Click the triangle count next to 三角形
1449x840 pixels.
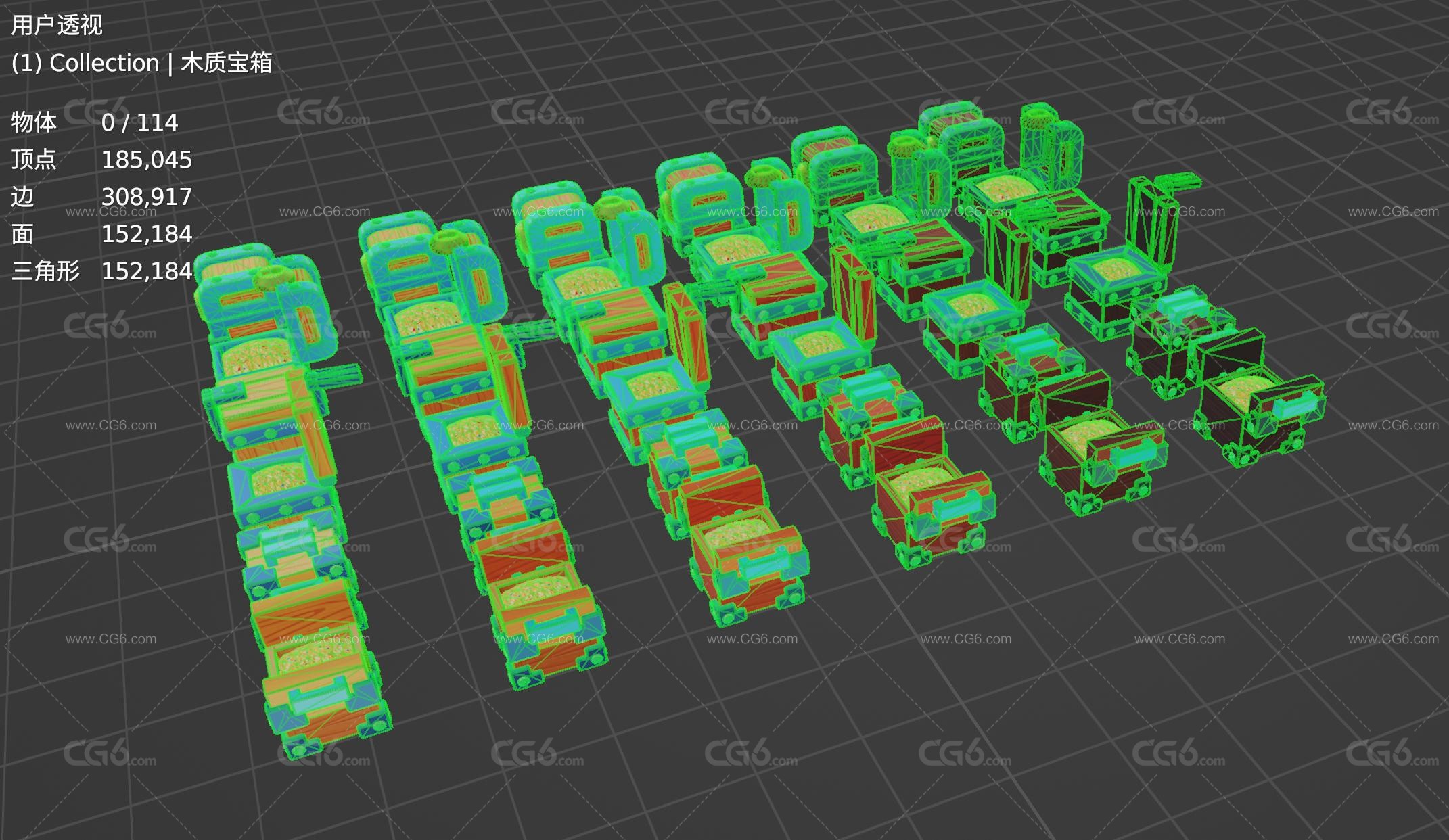click(147, 271)
